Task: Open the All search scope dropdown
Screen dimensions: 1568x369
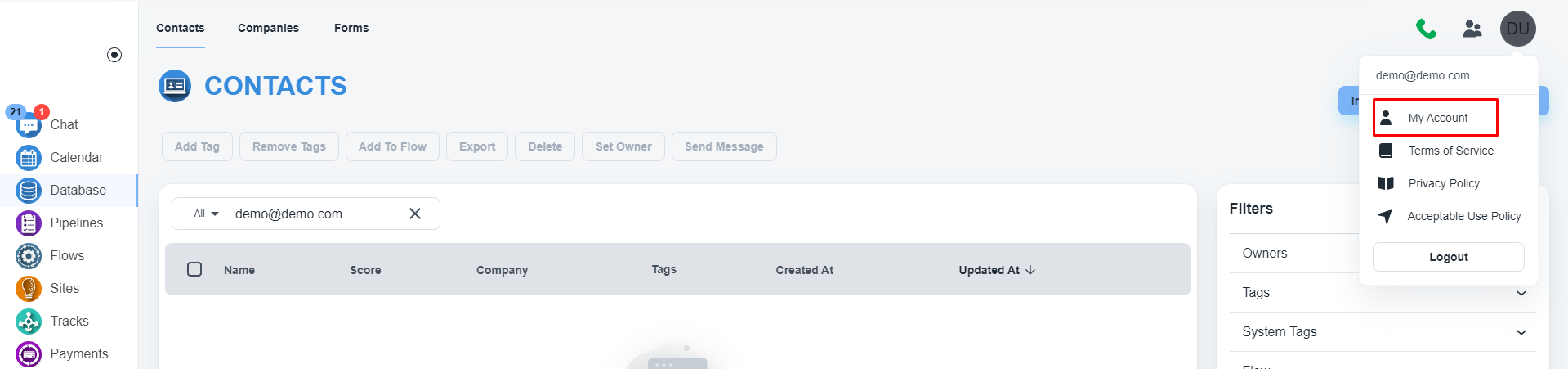Action: (x=206, y=214)
